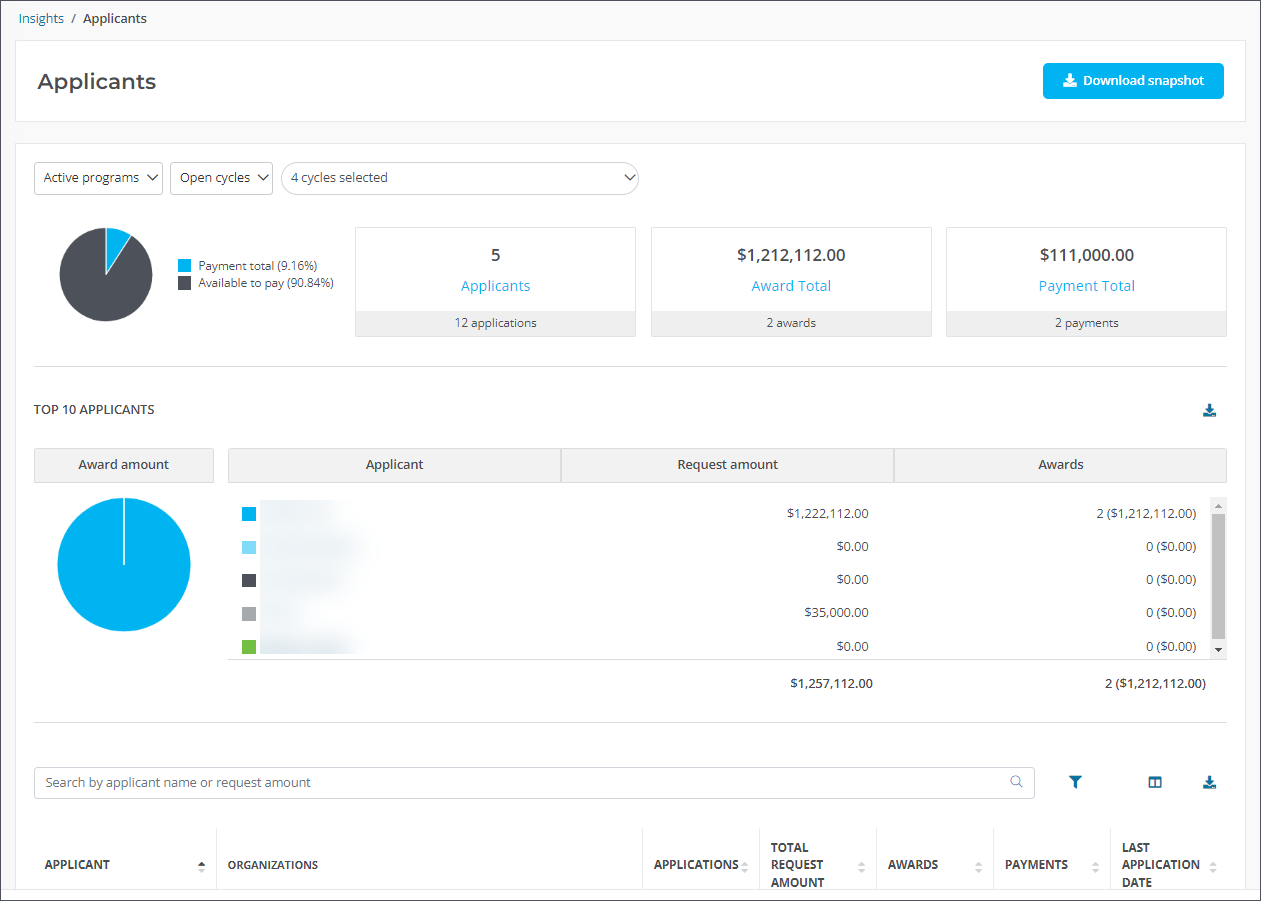This screenshot has width=1261, height=901.
Task: Open the Award Total link
Action: (x=791, y=286)
